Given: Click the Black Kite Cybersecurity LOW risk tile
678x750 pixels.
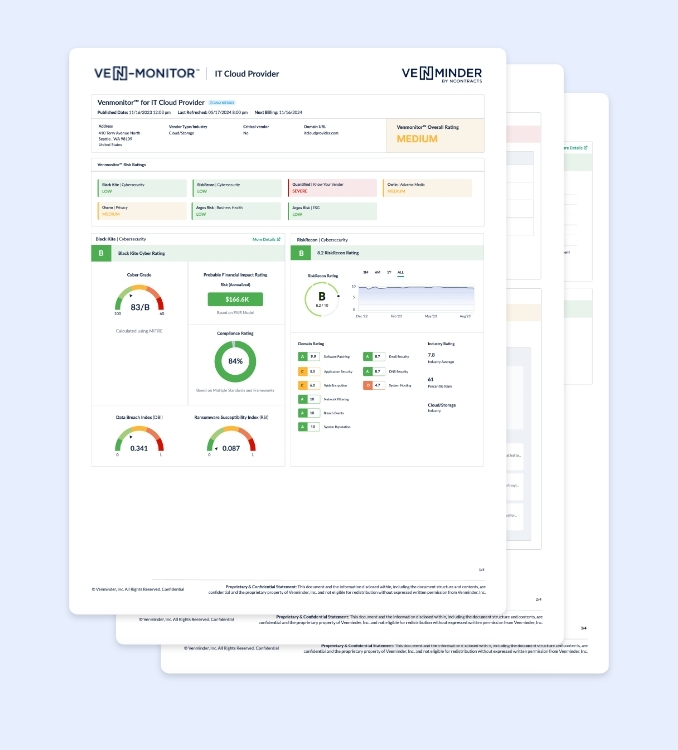Looking at the screenshot, I should click(x=141, y=188).
